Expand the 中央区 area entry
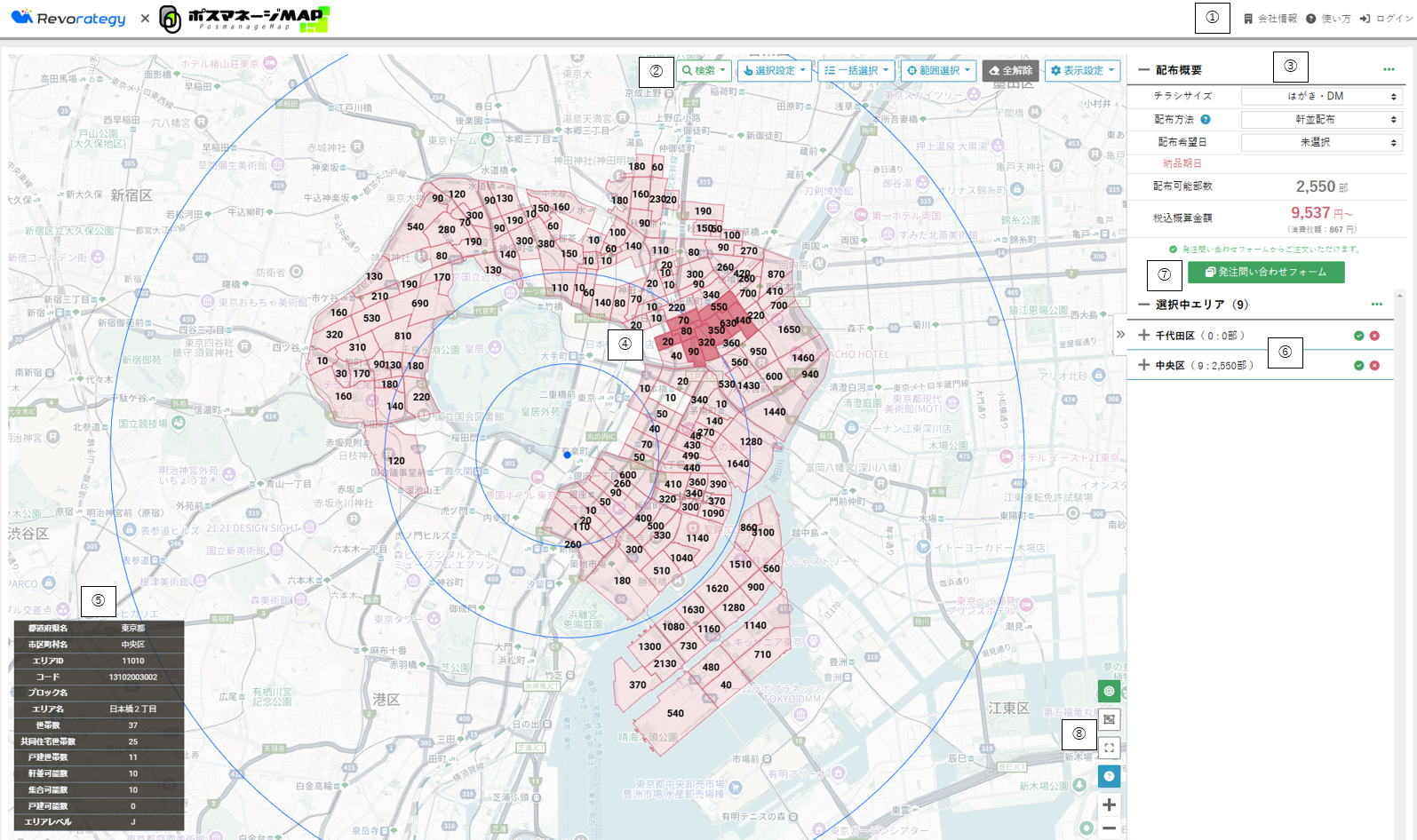 [x=1144, y=365]
